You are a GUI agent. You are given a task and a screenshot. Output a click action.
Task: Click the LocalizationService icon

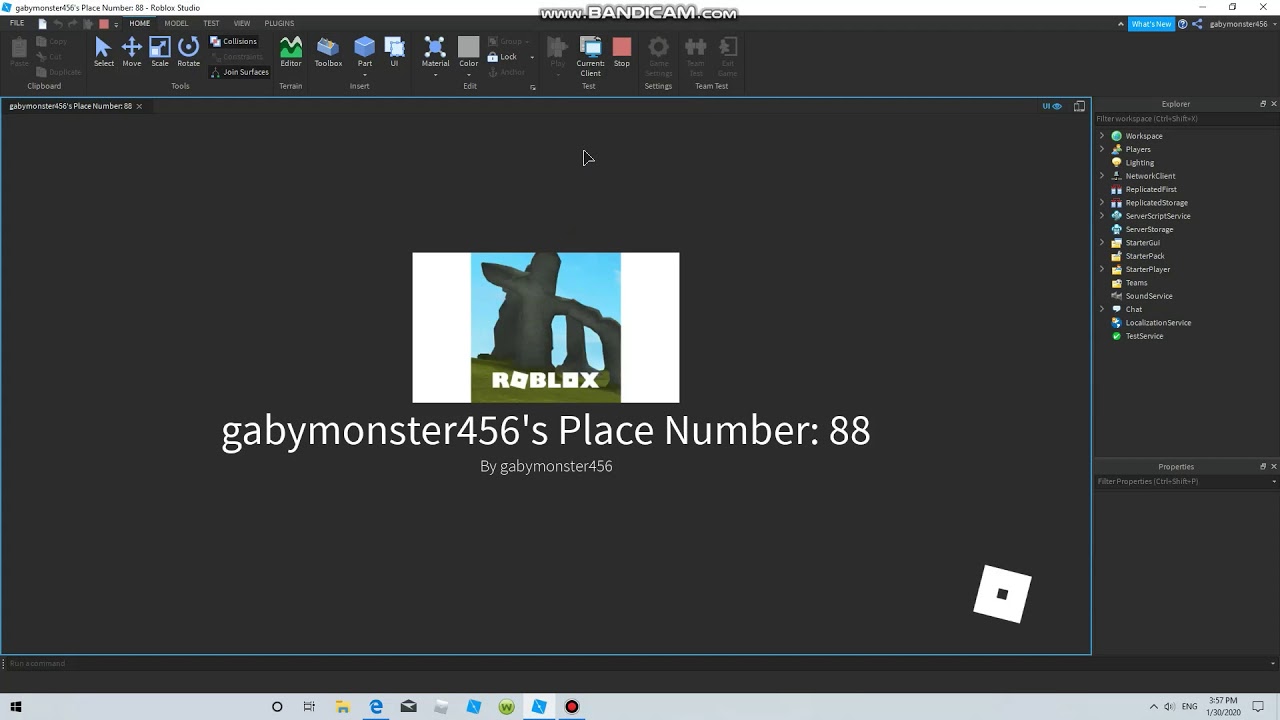tap(1117, 322)
